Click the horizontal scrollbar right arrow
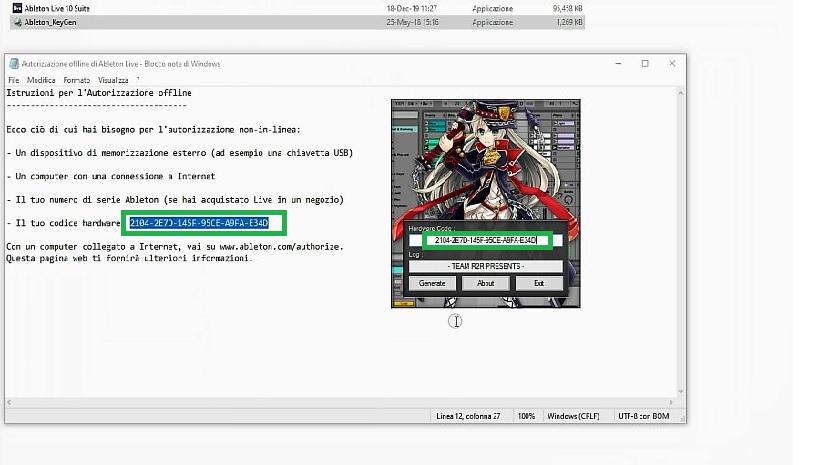 671,402
